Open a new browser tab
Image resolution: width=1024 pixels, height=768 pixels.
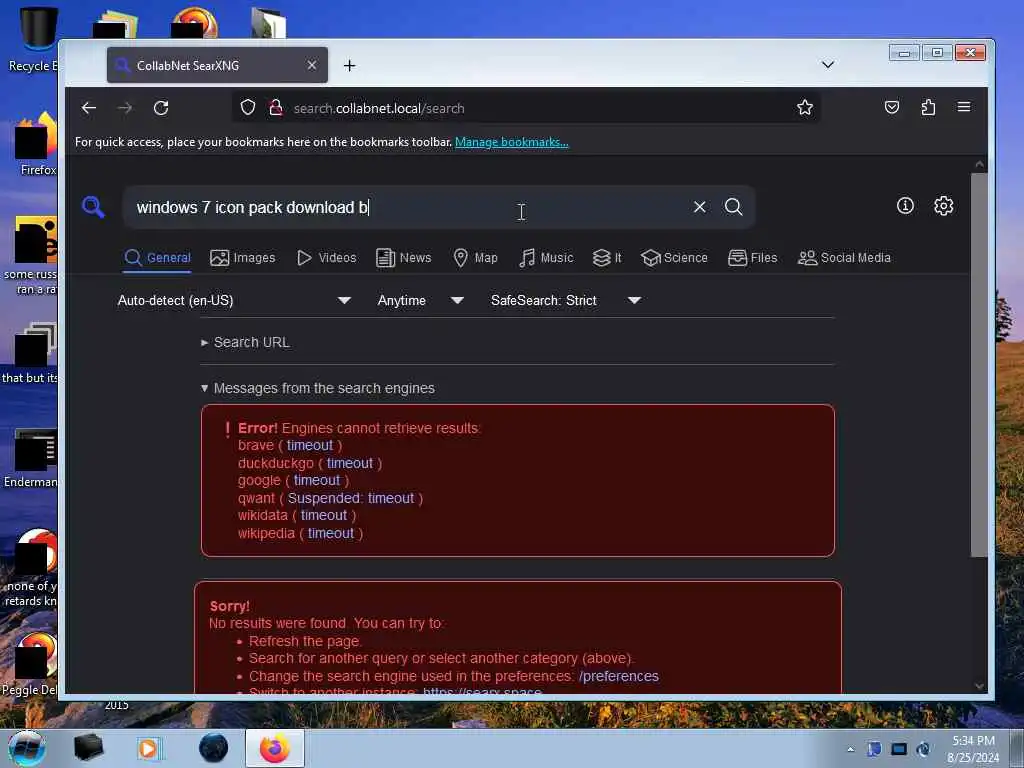(349, 65)
